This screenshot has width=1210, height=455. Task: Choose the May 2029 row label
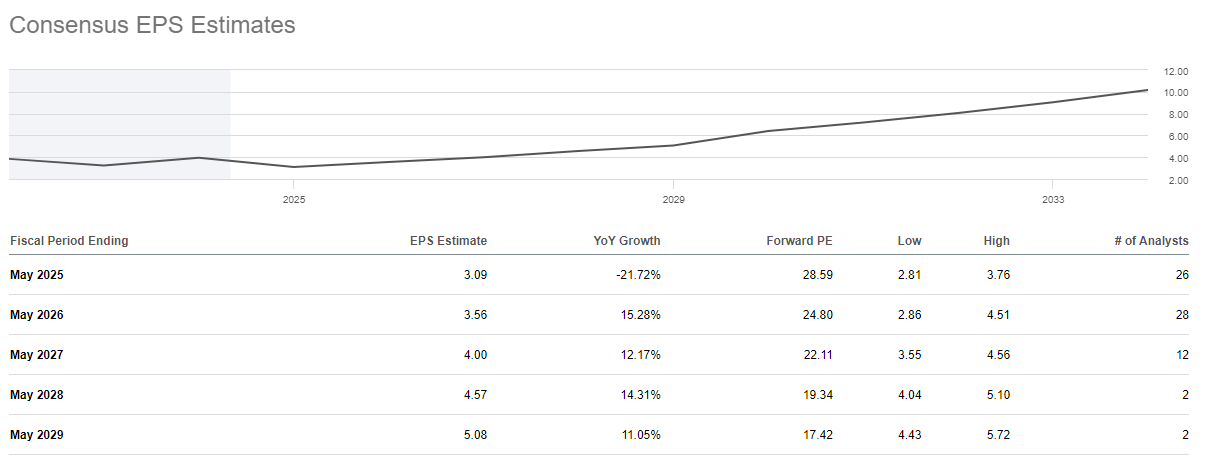(36, 434)
